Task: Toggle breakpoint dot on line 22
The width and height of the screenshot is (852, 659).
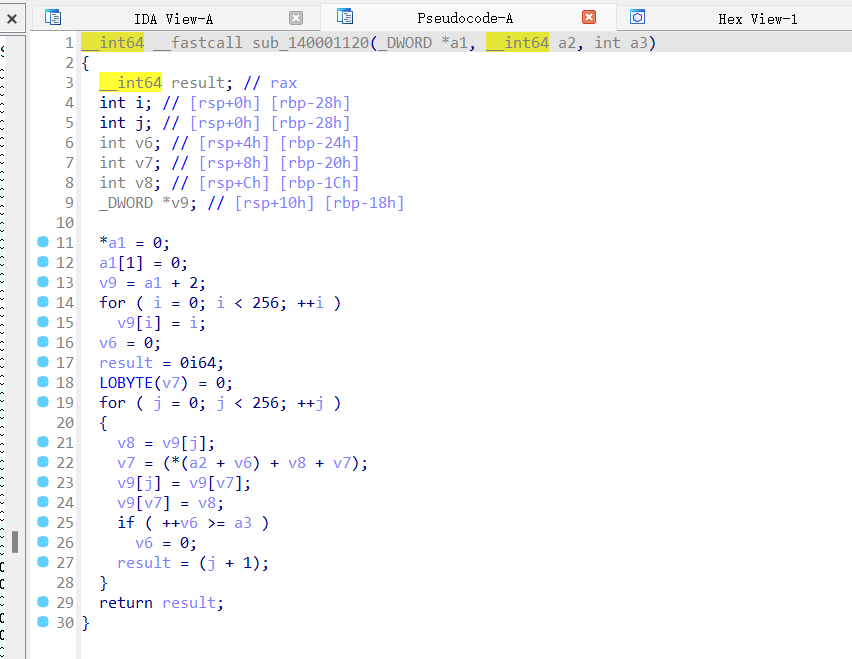Action: click(43, 461)
